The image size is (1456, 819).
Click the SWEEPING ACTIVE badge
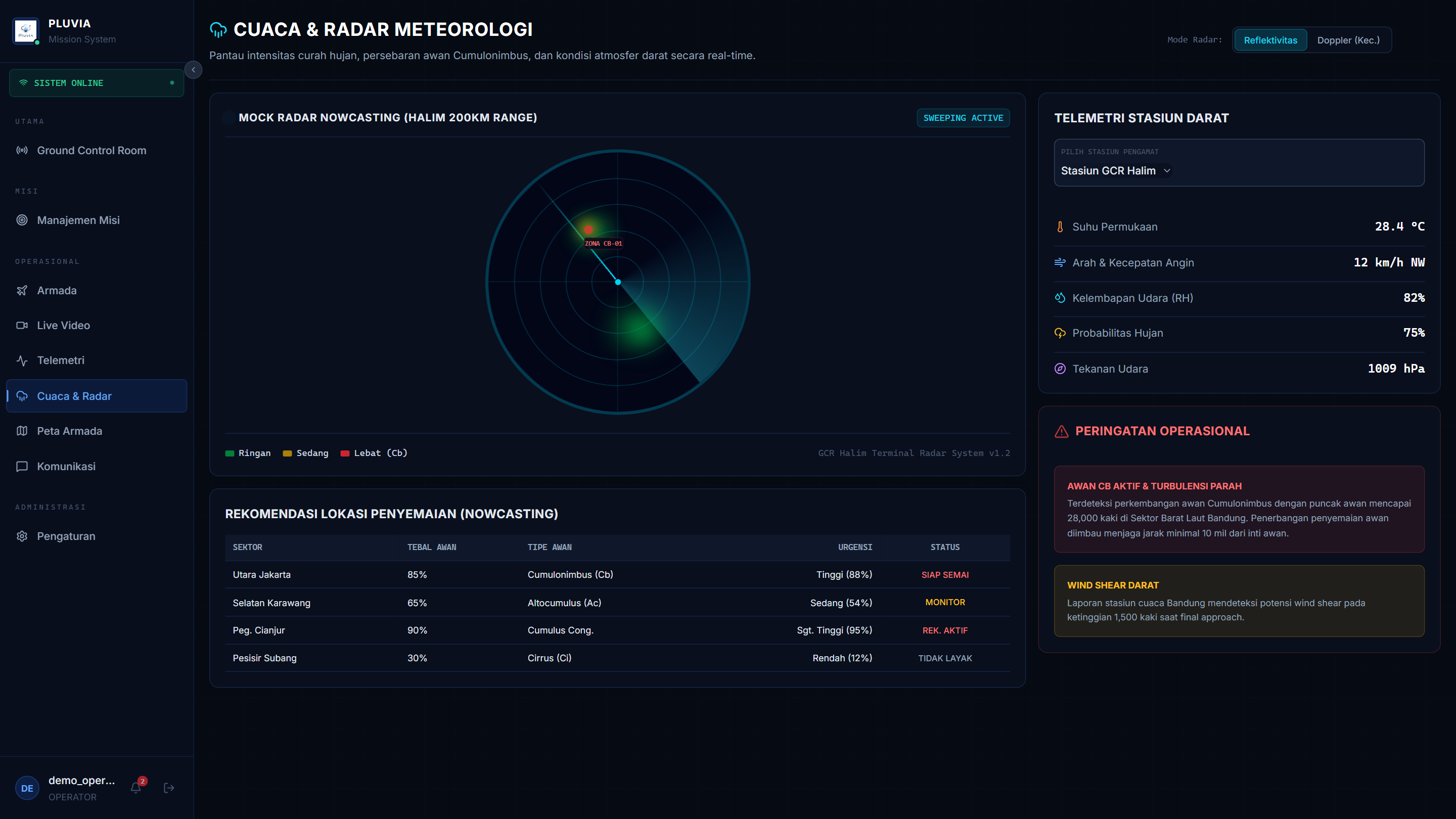click(963, 118)
